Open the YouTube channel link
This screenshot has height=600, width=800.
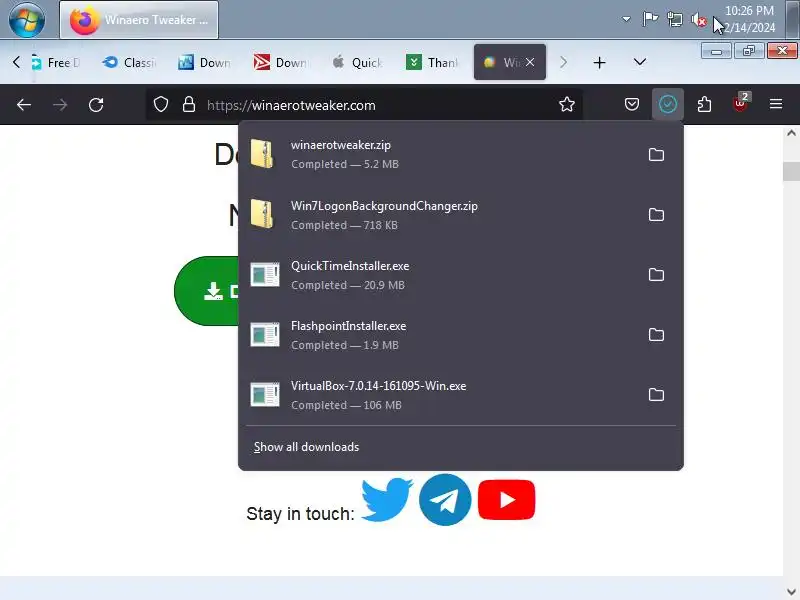pos(507,499)
